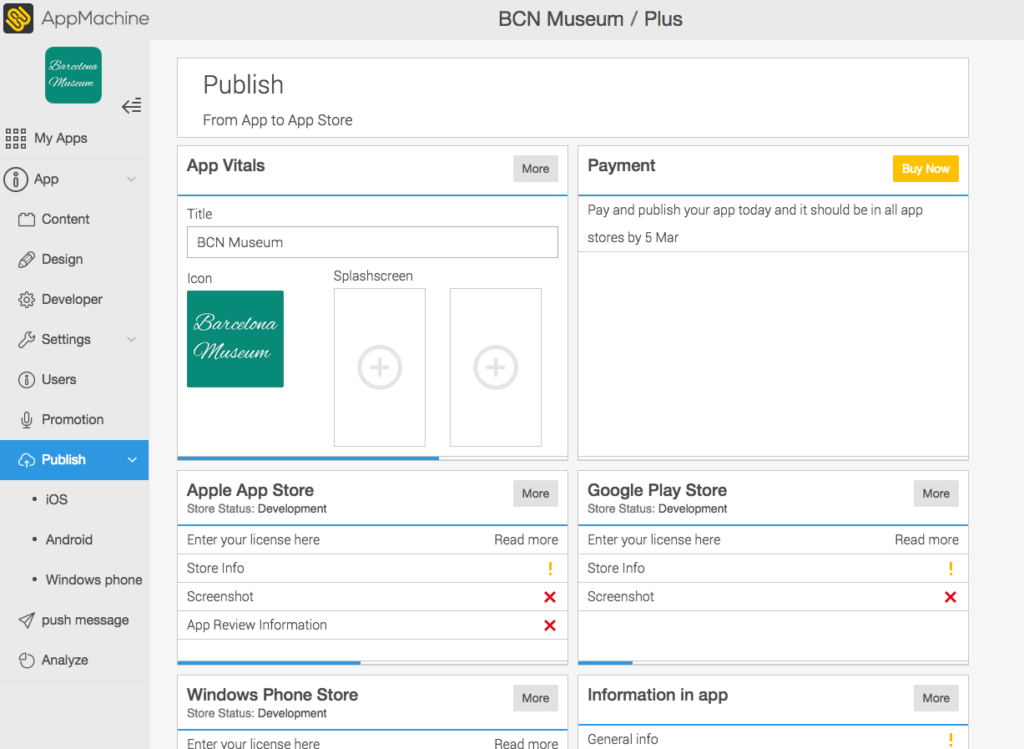
Task: Click More in Apple App Store panel
Action: (536, 494)
